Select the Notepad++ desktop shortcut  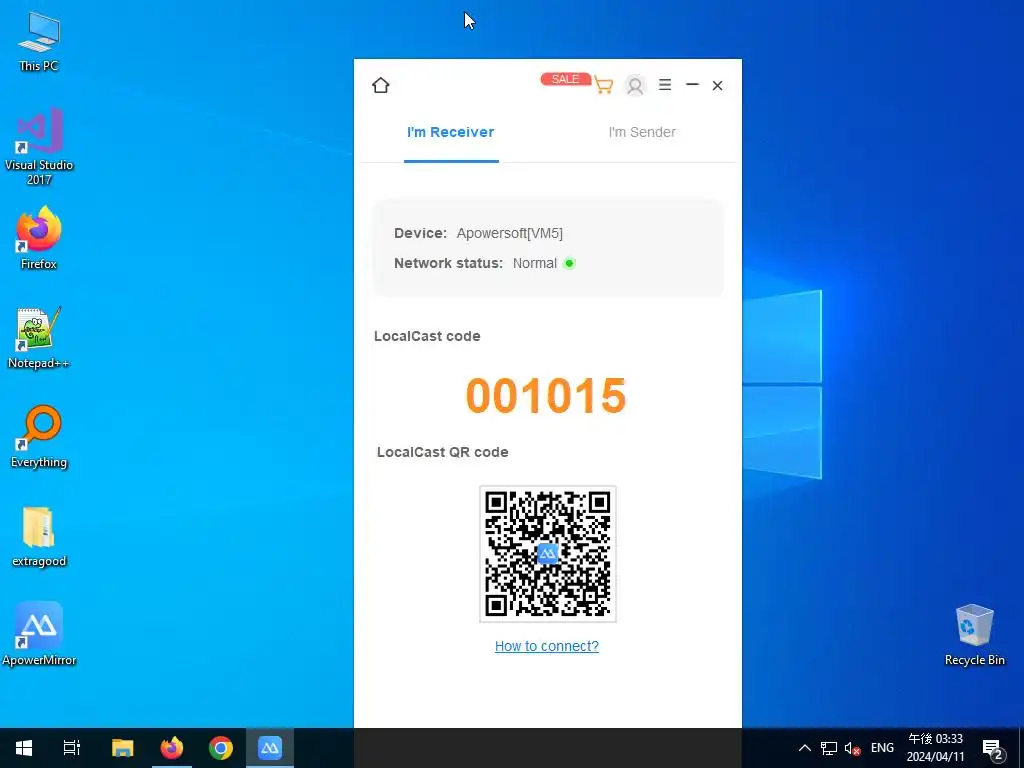pyautogui.click(x=39, y=338)
